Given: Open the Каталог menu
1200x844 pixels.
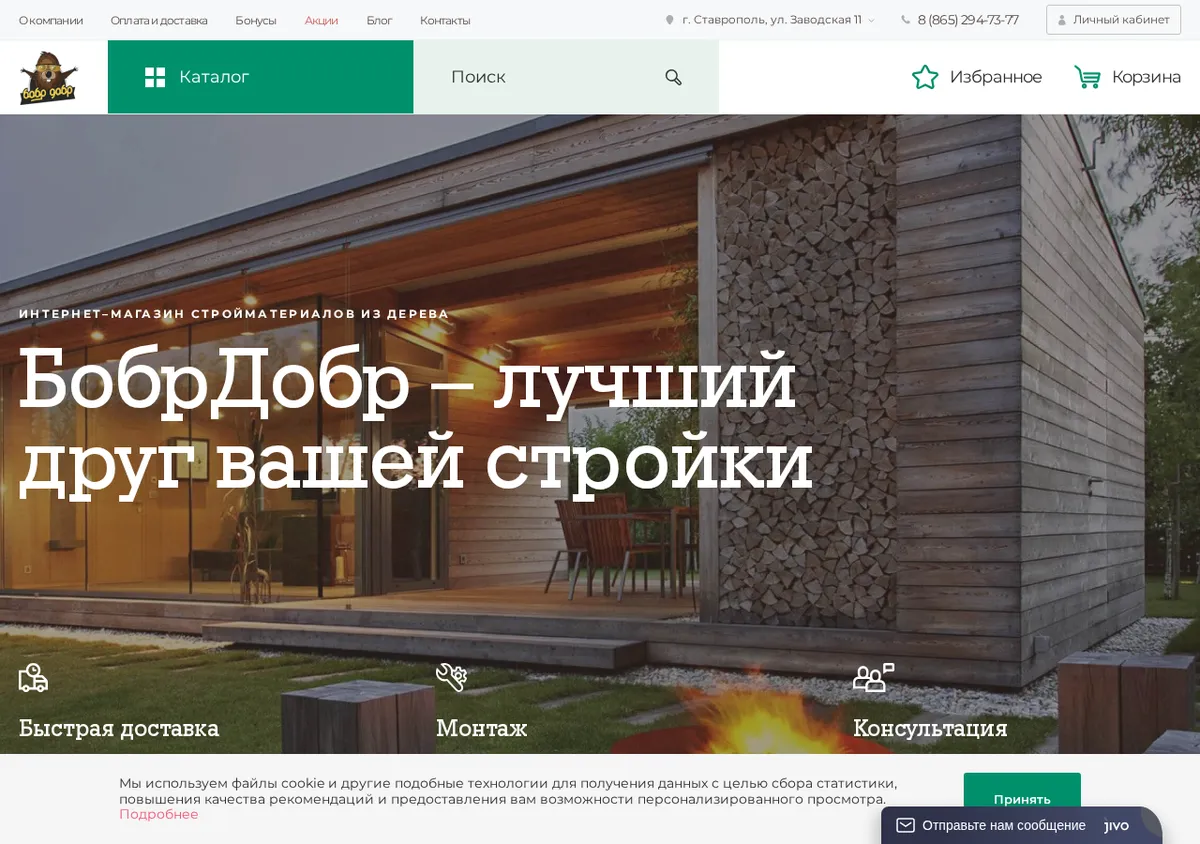Looking at the screenshot, I should pyautogui.click(x=260, y=77).
